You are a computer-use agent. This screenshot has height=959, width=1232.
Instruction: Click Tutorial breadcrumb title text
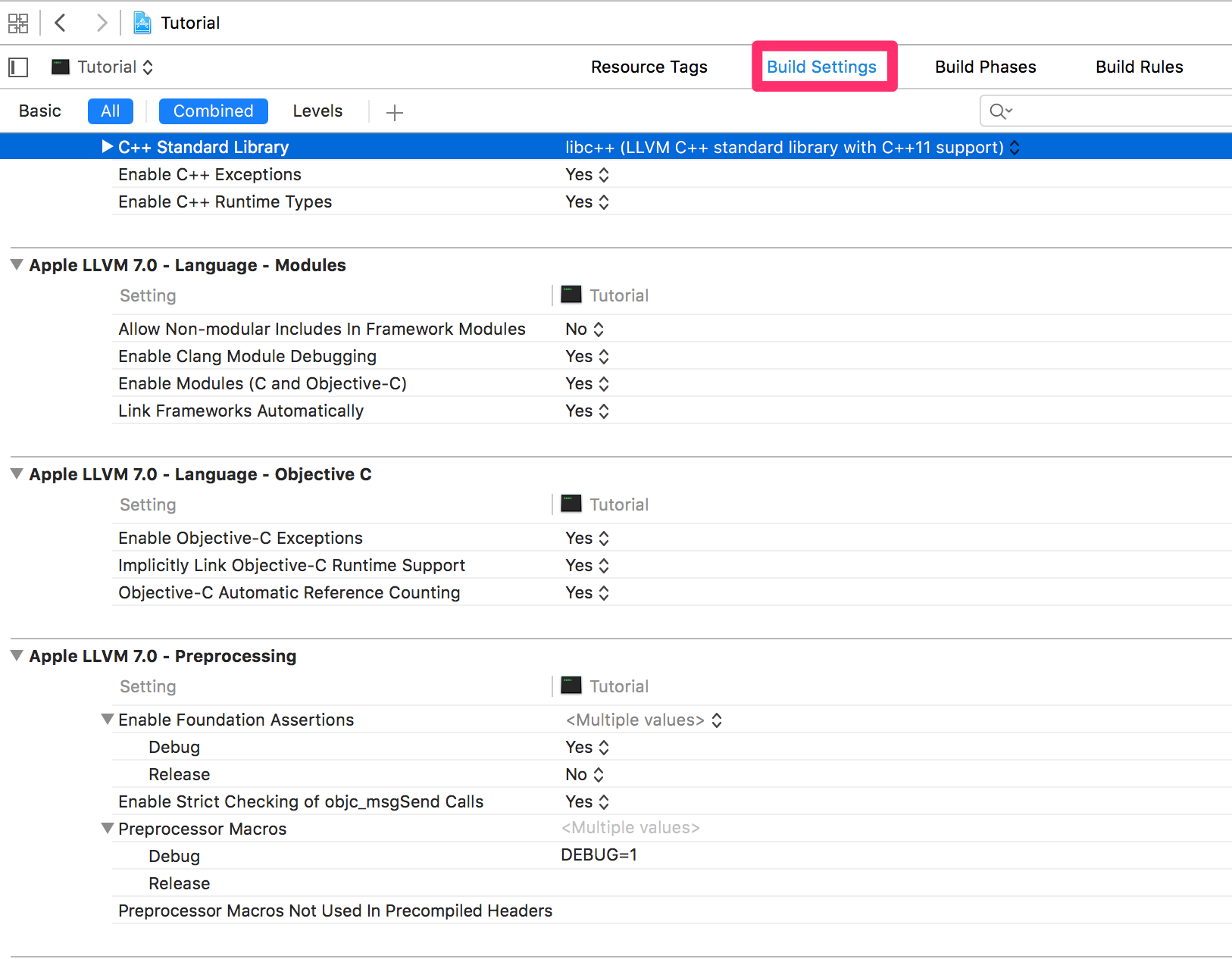(190, 23)
